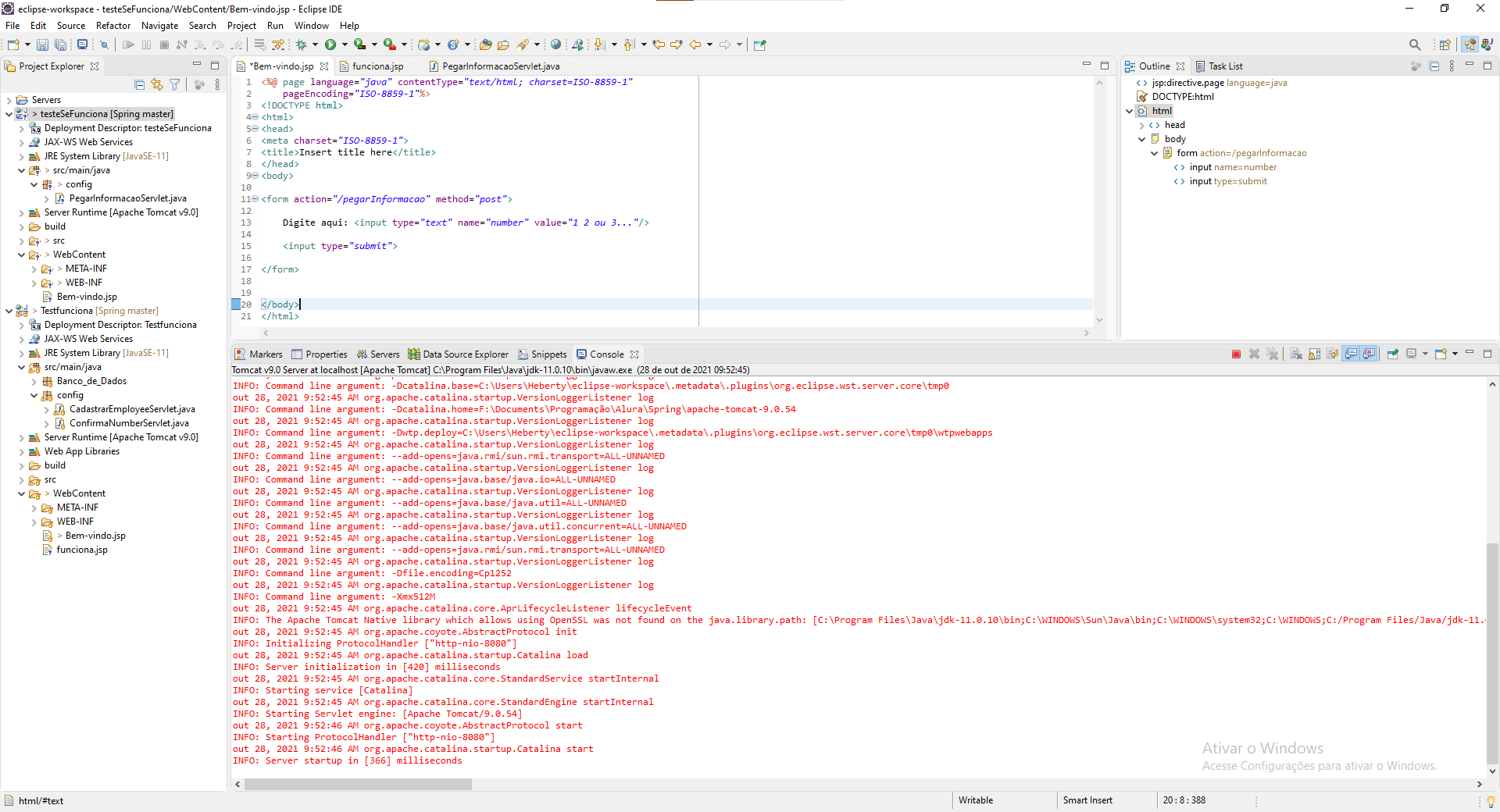The width and height of the screenshot is (1500, 812).
Task: Open the Window menu
Action: [312, 26]
